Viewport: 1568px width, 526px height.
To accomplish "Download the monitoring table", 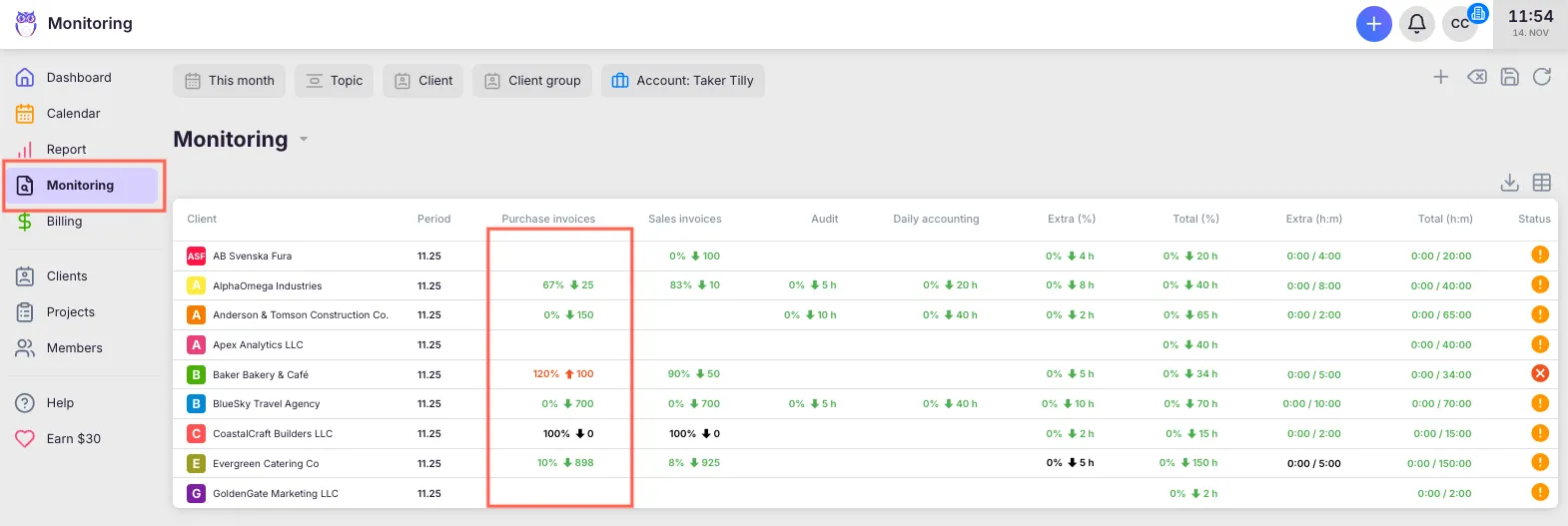I will tap(1509, 183).
